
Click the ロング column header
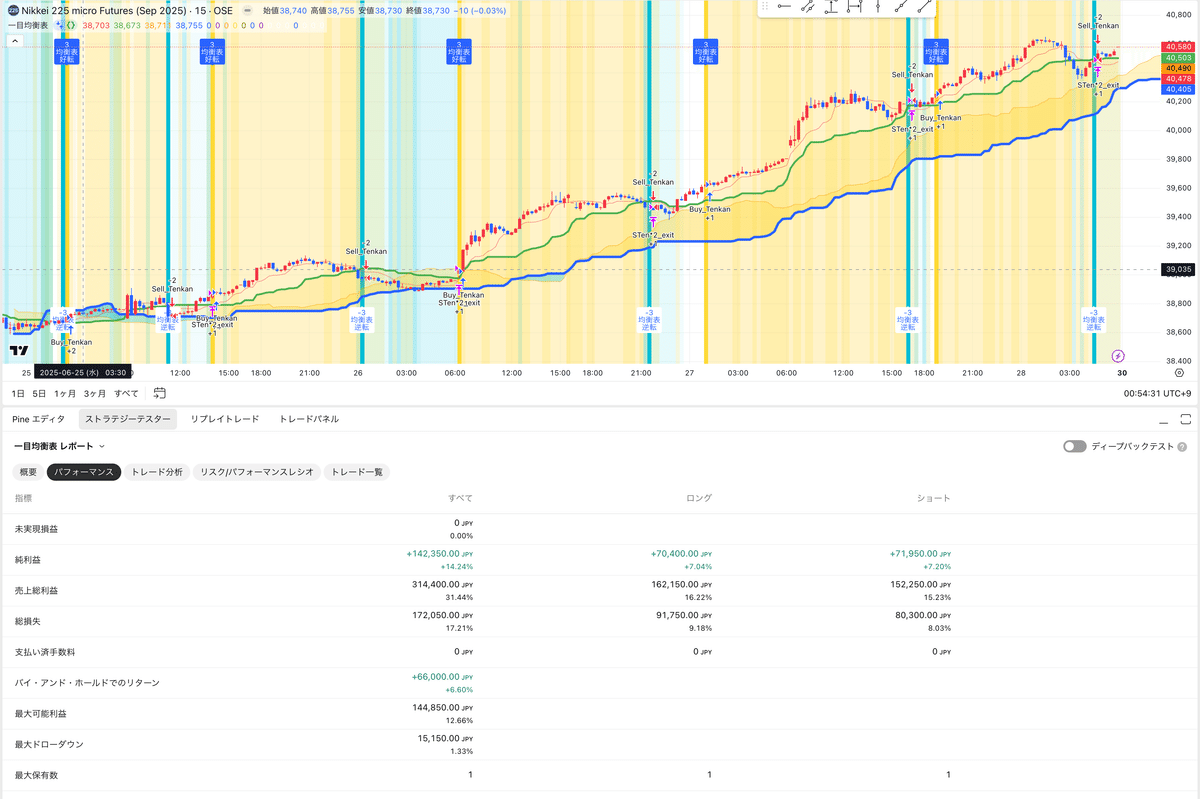(x=698, y=497)
